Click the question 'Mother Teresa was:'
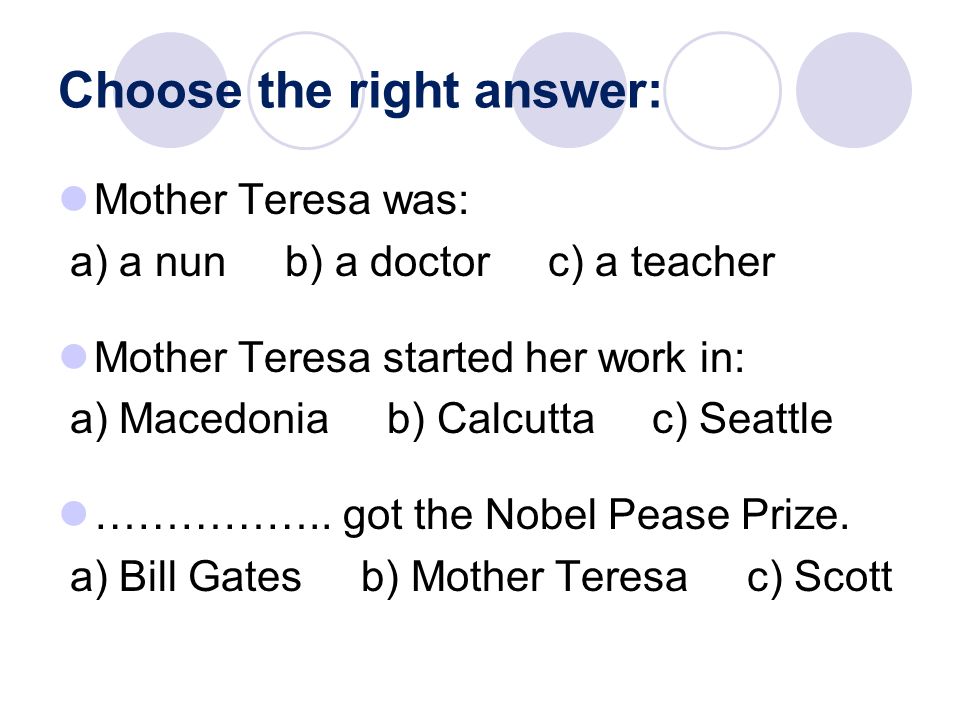The width and height of the screenshot is (960, 720). (x=282, y=200)
